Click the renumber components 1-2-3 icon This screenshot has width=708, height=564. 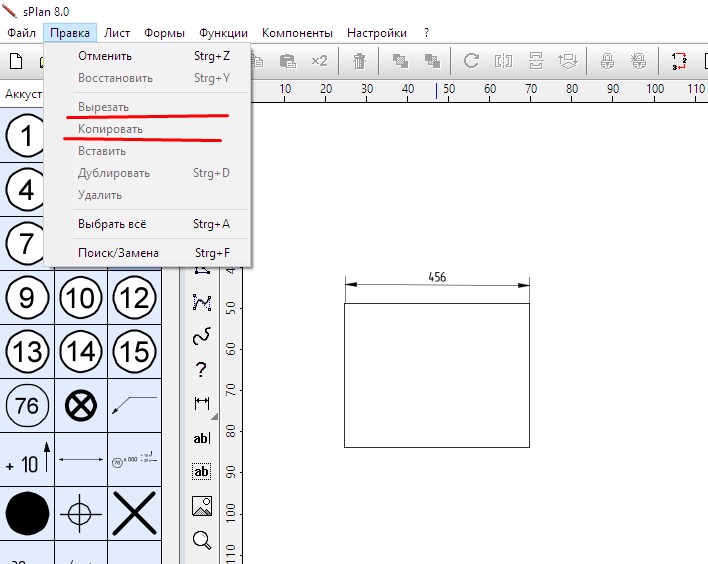coord(679,61)
